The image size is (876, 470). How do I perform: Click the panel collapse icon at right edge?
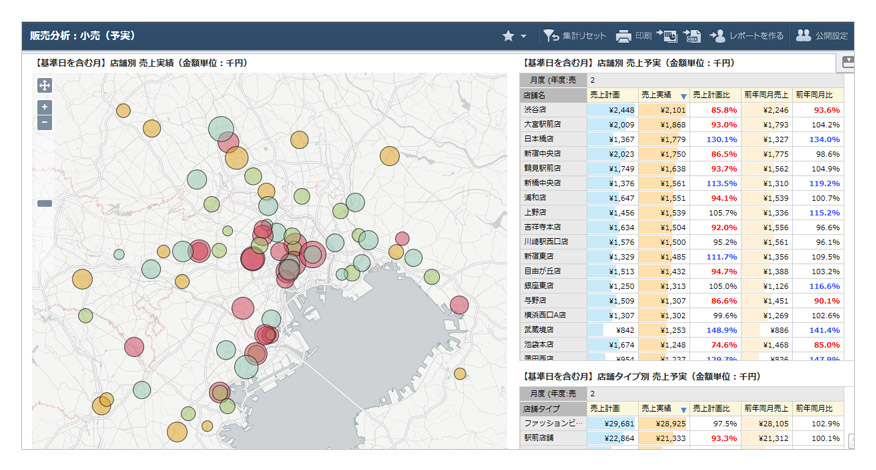pyautogui.click(x=848, y=62)
